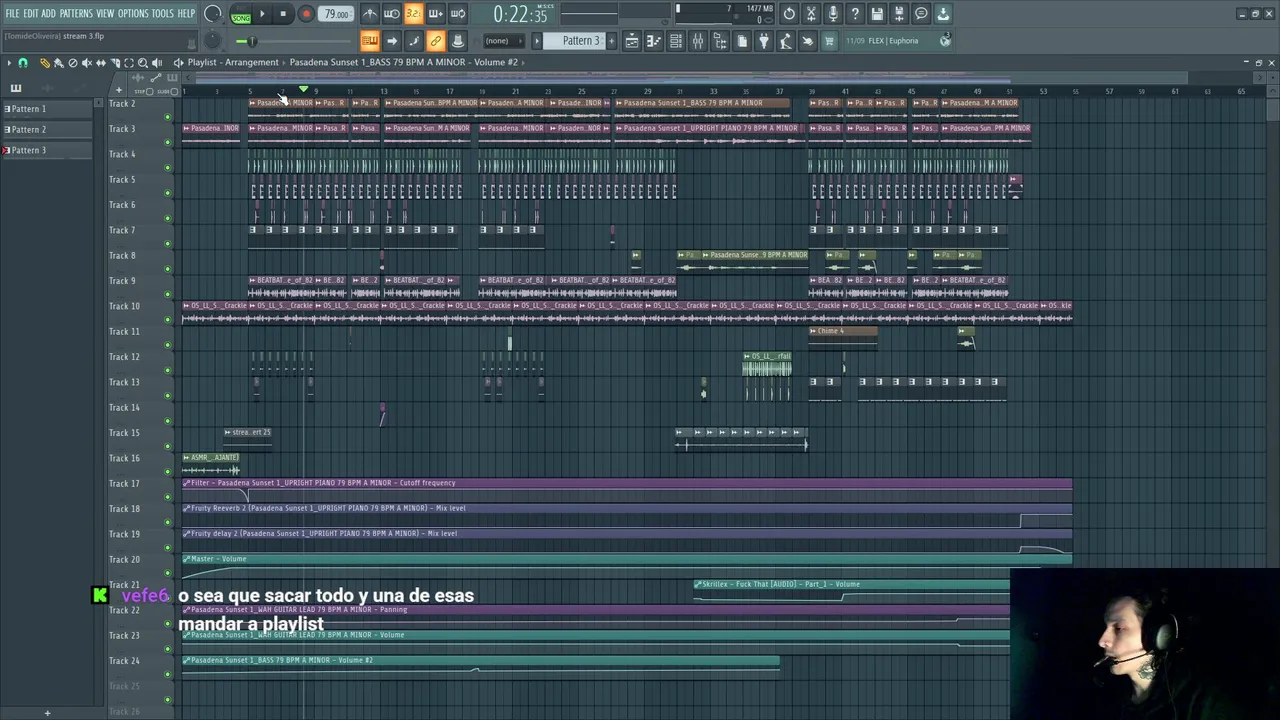Screen dimensions: 1280x720
Task: Open the Playlist view icon
Action: click(x=632, y=41)
